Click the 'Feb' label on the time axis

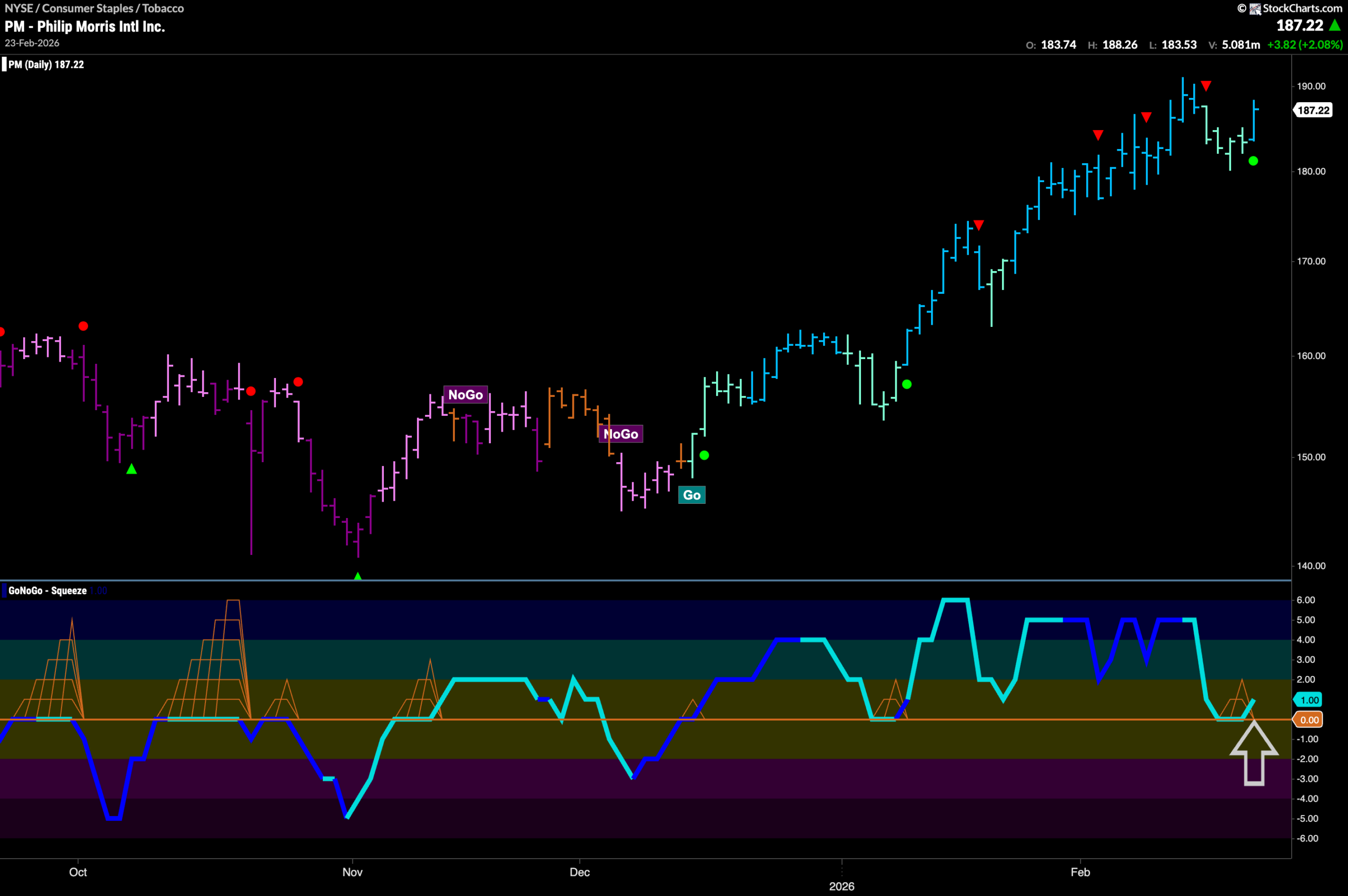(1080, 872)
